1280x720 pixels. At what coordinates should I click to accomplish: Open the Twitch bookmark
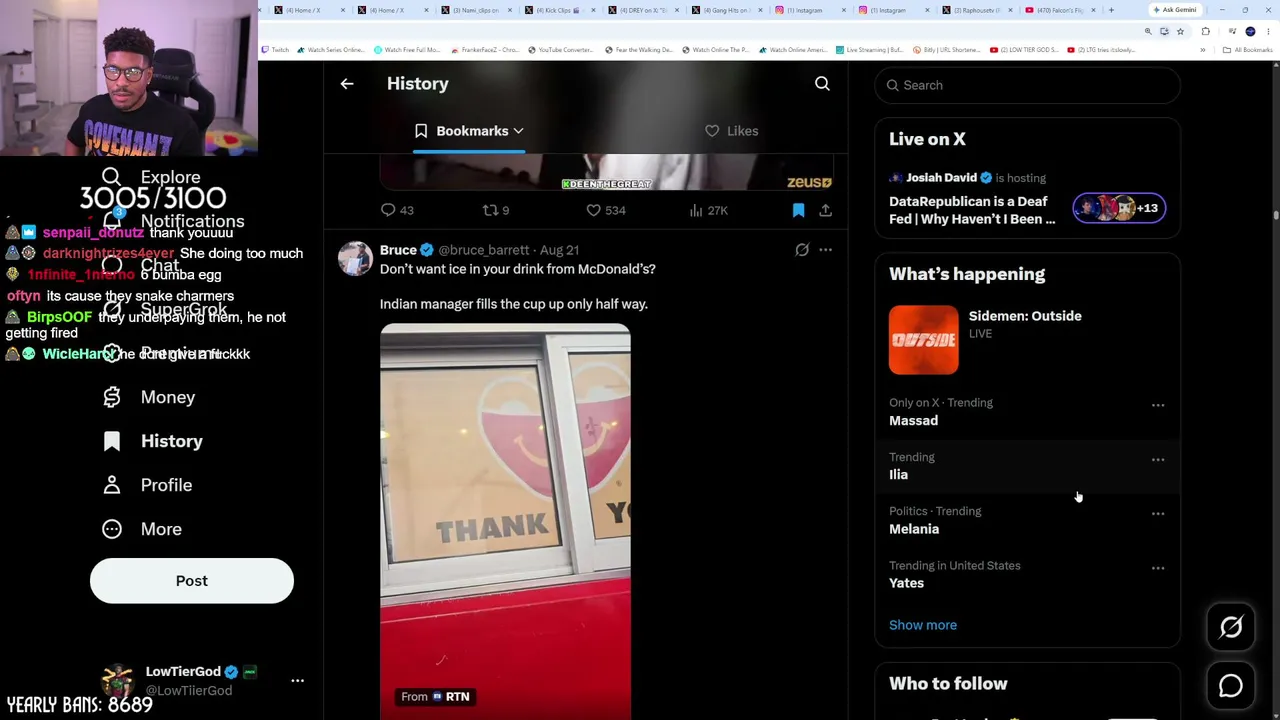click(276, 50)
